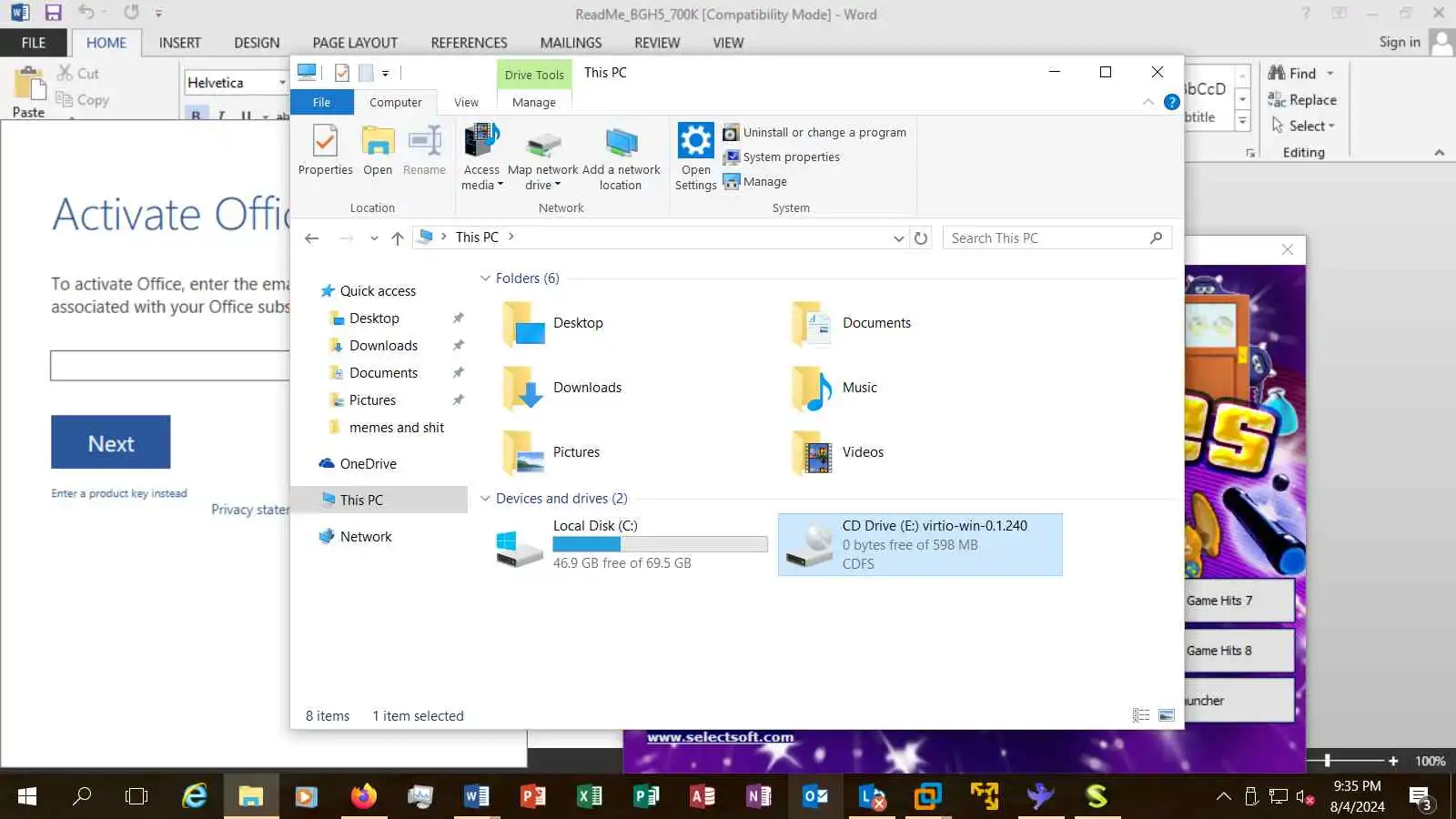Click Enter a product key instead link

coord(119,493)
